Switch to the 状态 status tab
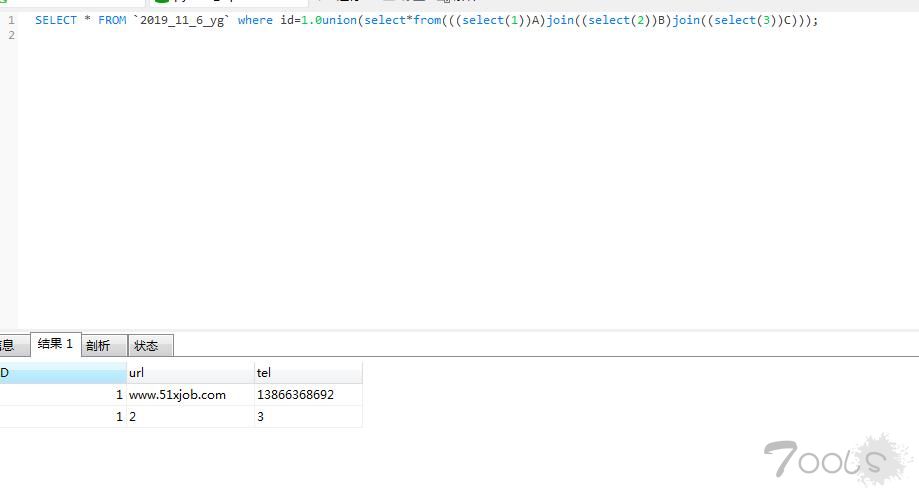Image resolution: width=919 pixels, height=493 pixels. coord(151,346)
